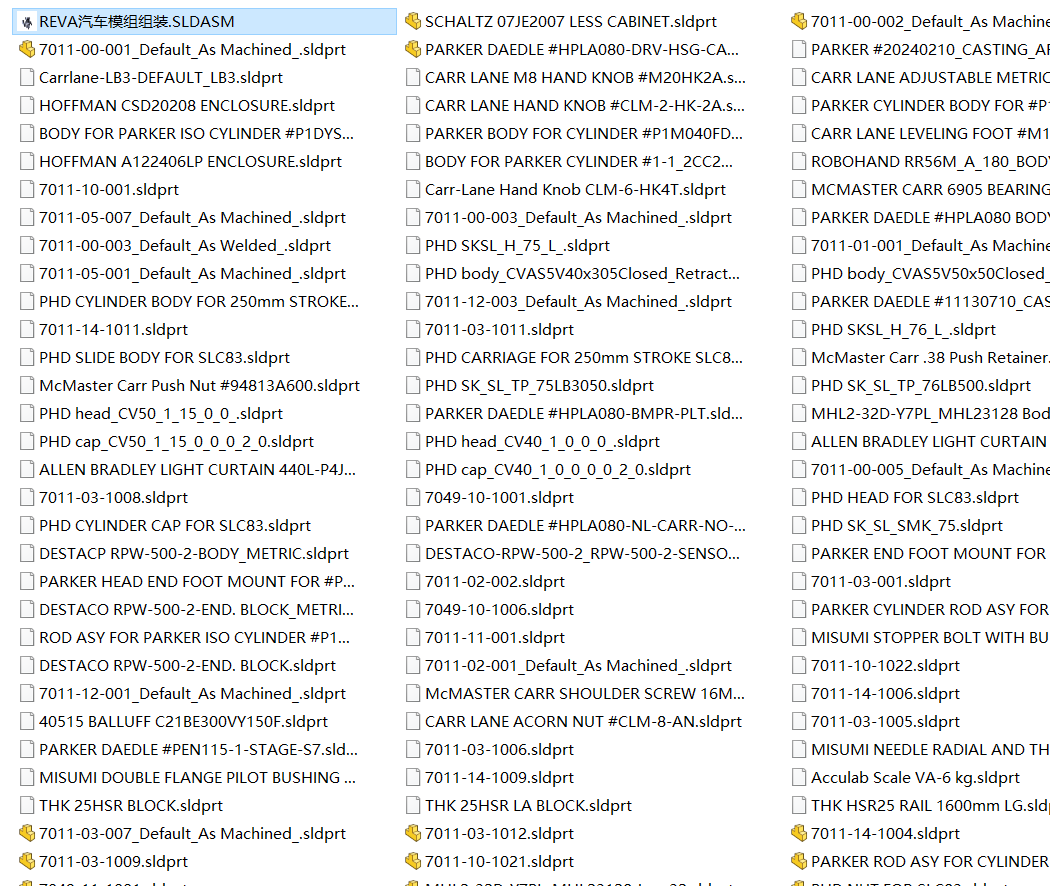Select file name PHD SLIDE BODY FOR SLC83.sldprt
This screenshot has height=888, width=1050.
(164, 358)
